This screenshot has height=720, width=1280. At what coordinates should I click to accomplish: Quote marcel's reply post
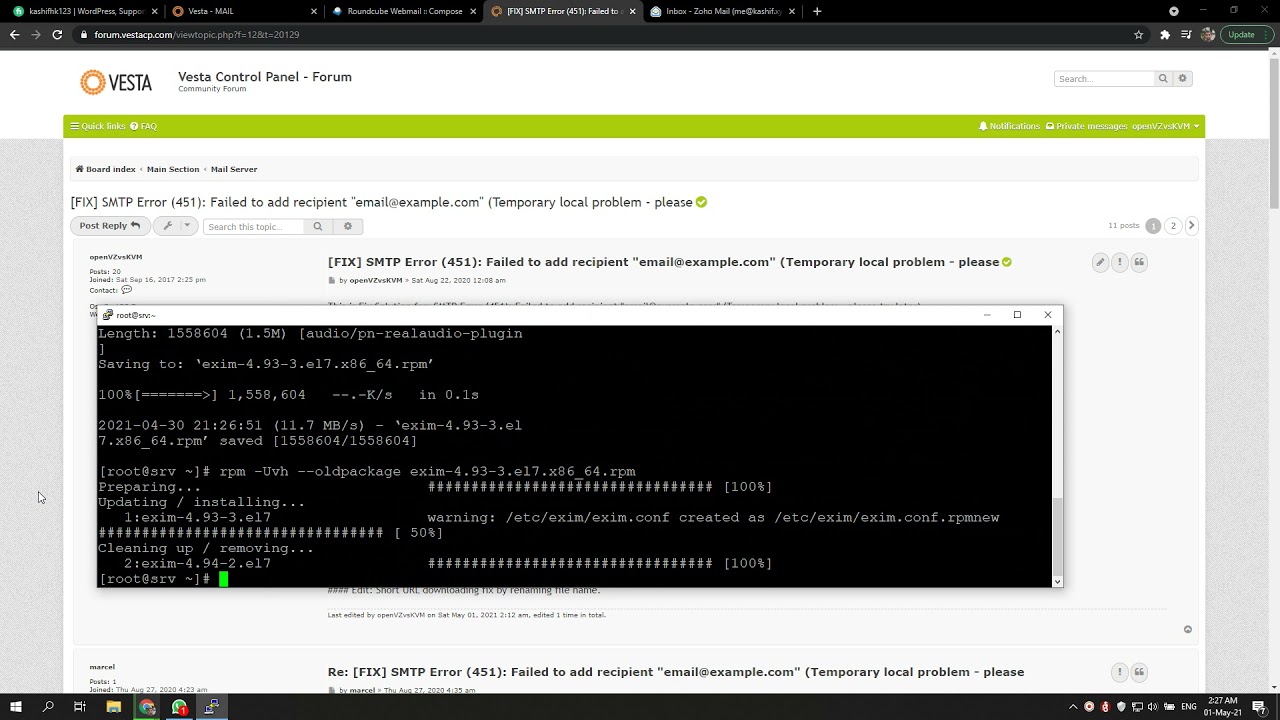coord(1139,672)
